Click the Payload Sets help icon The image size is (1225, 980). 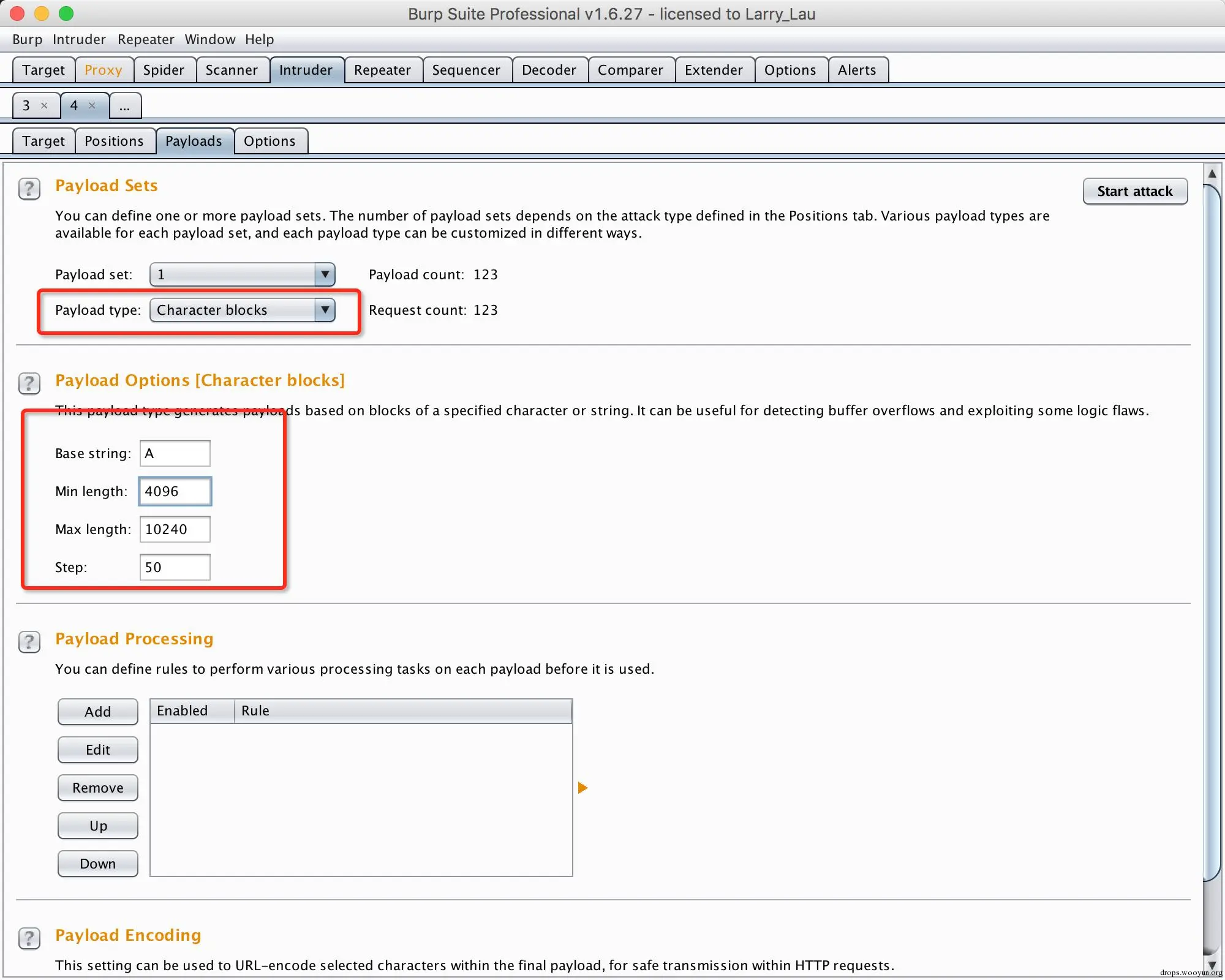pyautogui.click(x=29, y=189)
